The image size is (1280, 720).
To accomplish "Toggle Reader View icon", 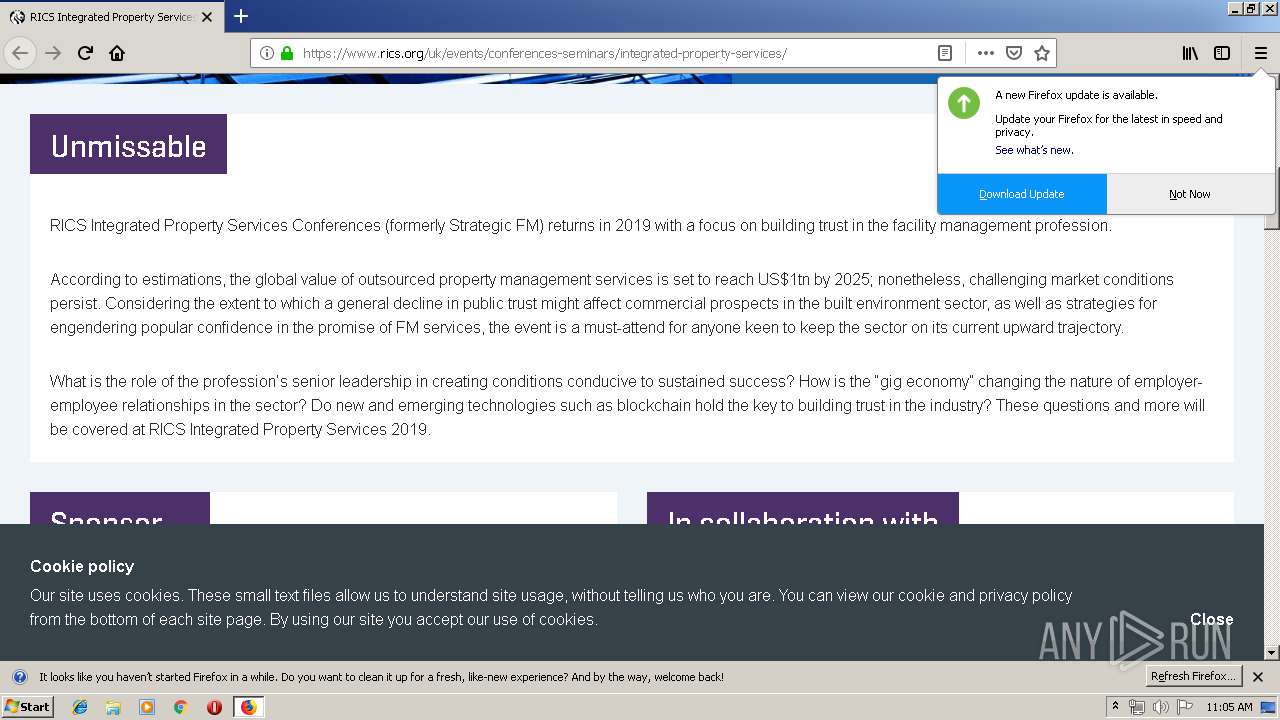I will [x=944, y=53].
